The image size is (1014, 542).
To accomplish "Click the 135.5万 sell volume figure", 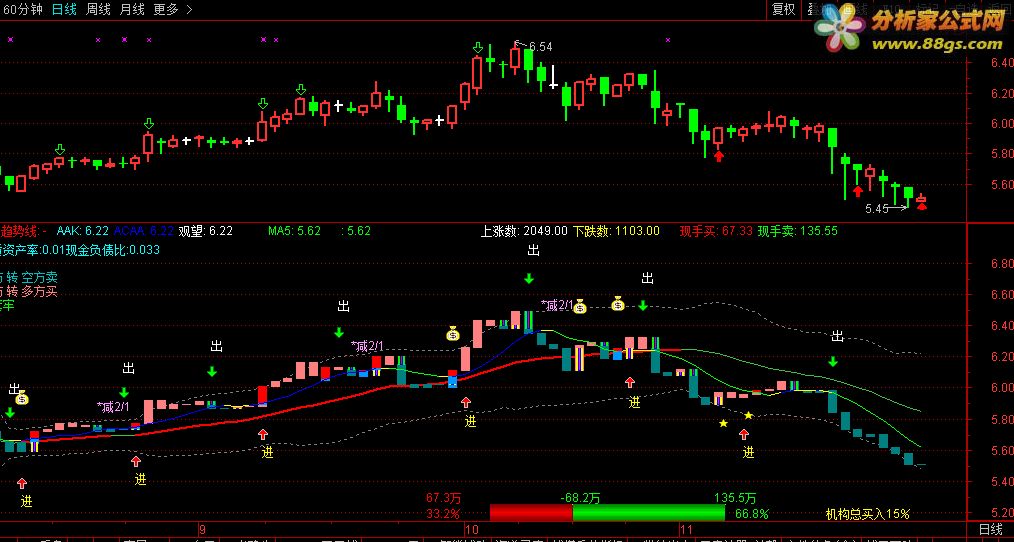I will (735, 498).
